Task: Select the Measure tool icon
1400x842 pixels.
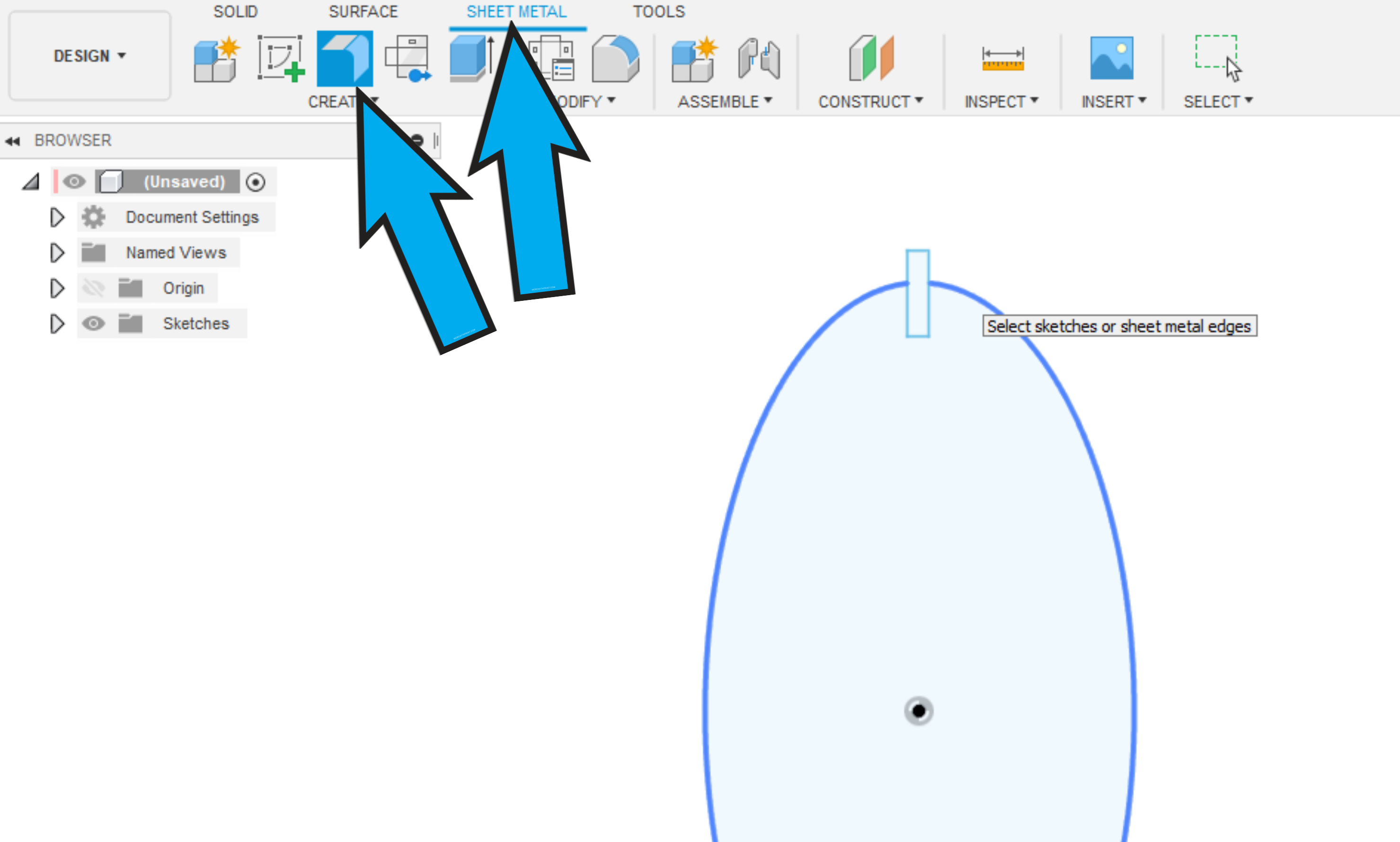Action: coord(1002,59)
